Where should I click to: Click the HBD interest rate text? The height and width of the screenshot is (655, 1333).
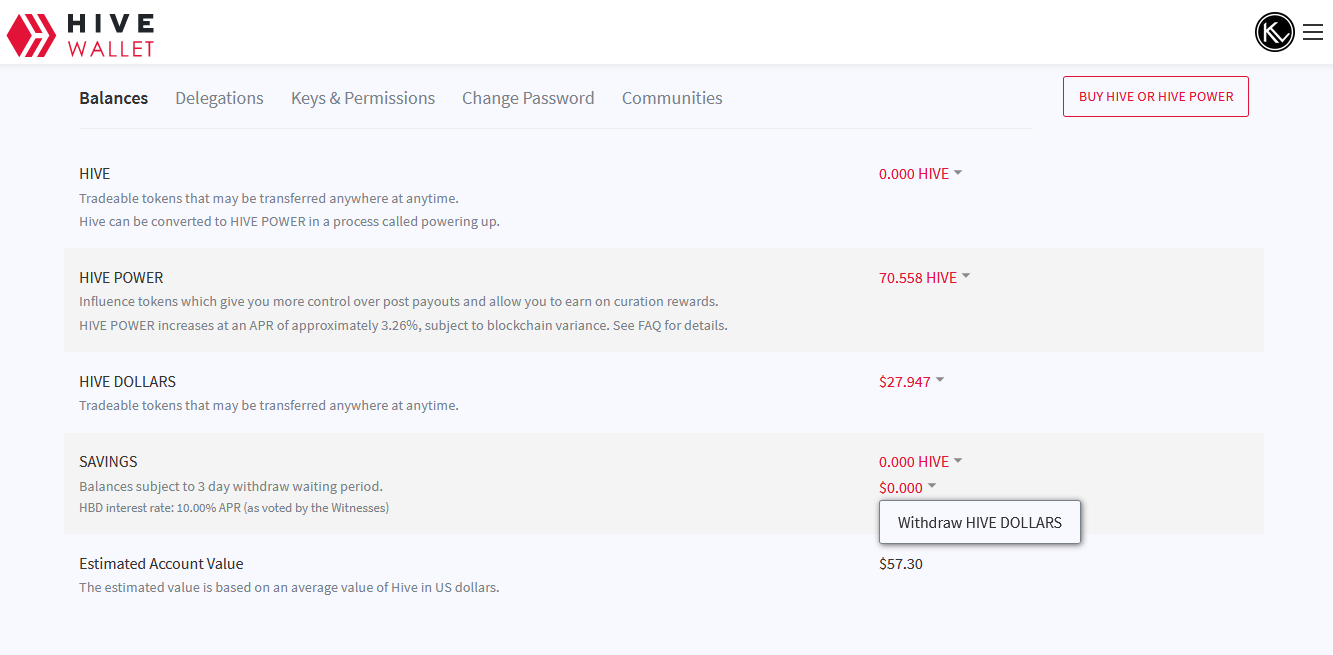[x=234, y=508]
